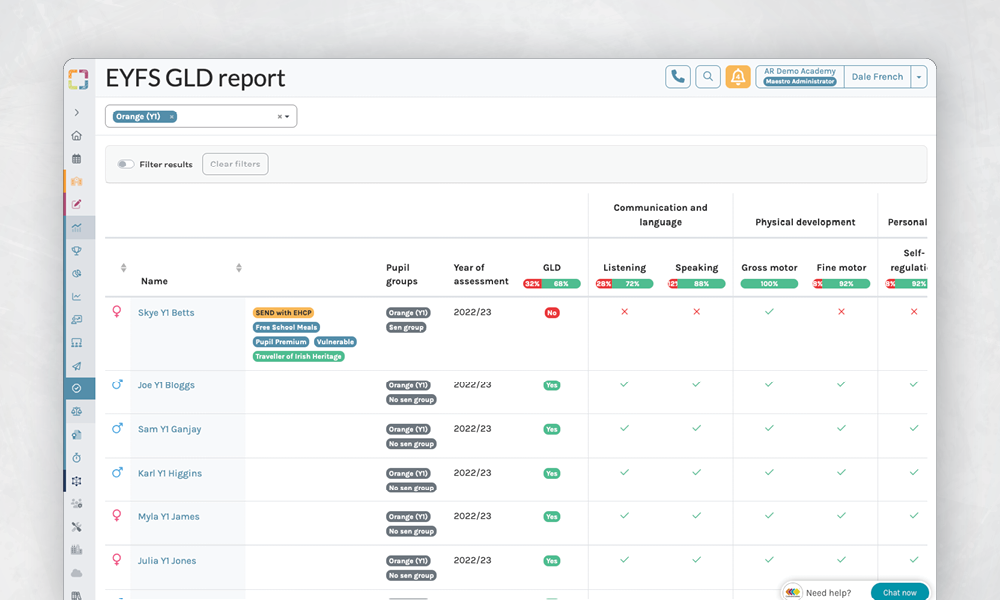Expand the sidebar with the chevron arrow

[x=77, y=113]
